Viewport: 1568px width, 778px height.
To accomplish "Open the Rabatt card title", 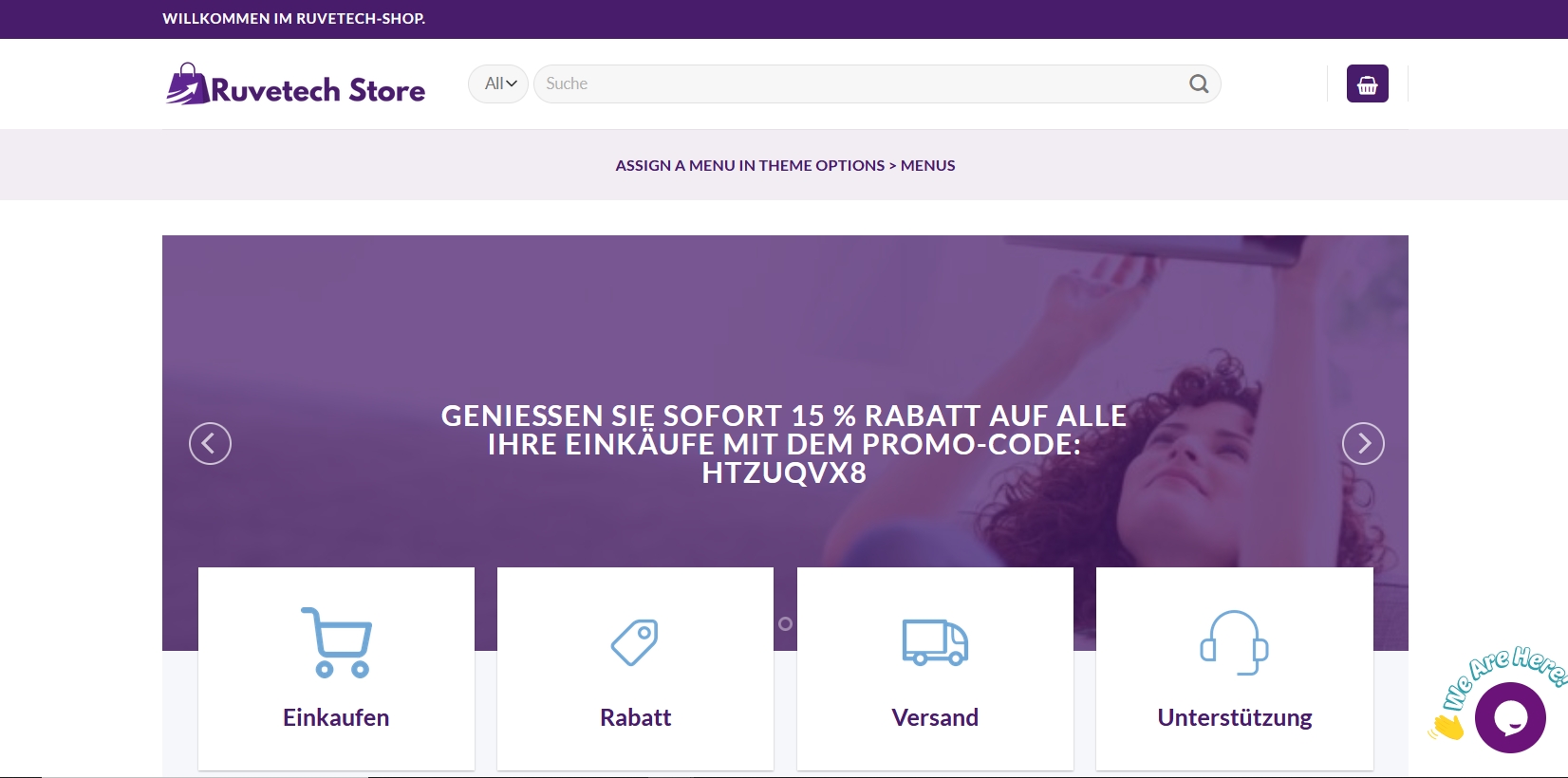I will [x=635, y=717].
